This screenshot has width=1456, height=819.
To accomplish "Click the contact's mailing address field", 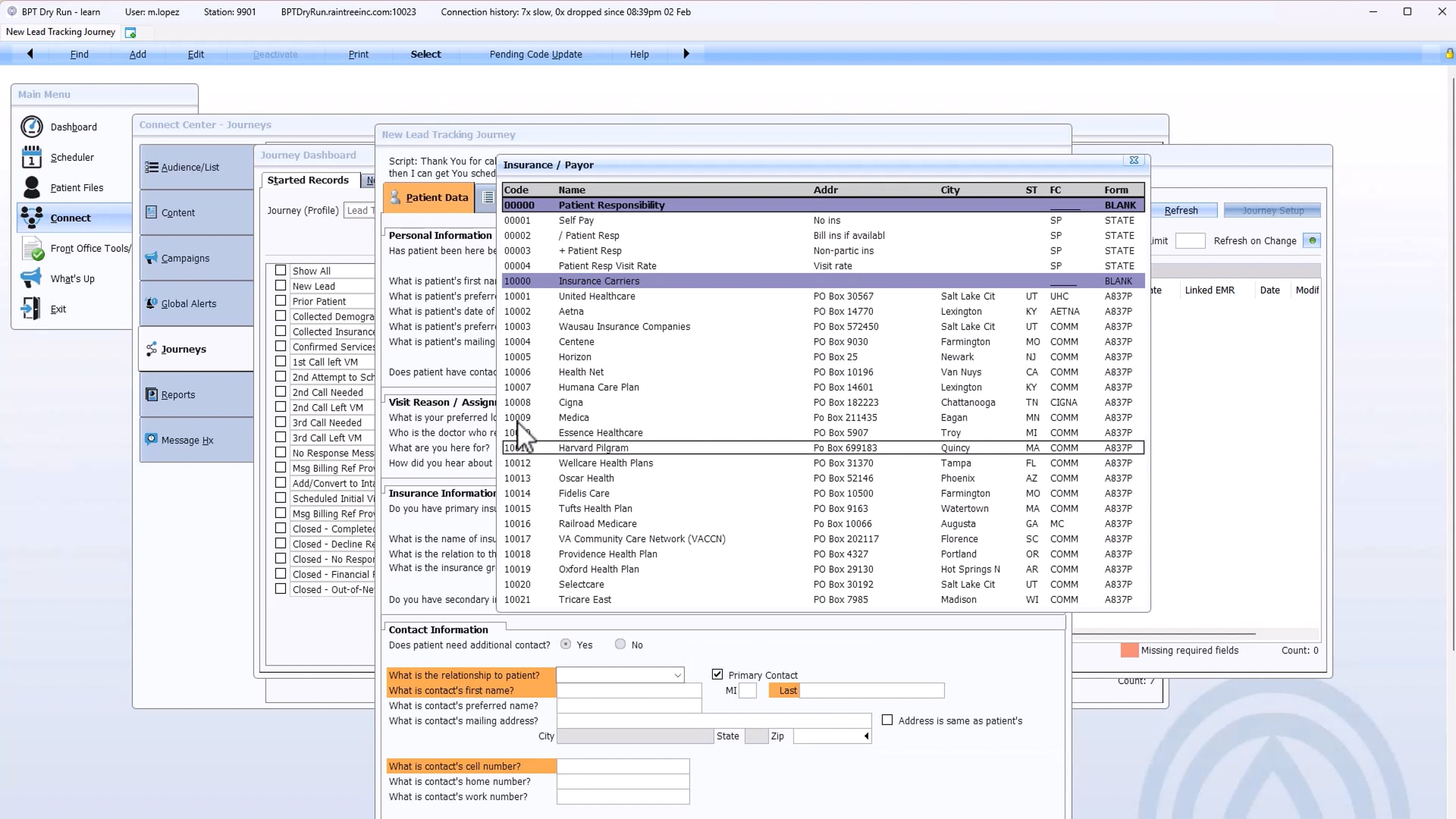I will 714,721.
